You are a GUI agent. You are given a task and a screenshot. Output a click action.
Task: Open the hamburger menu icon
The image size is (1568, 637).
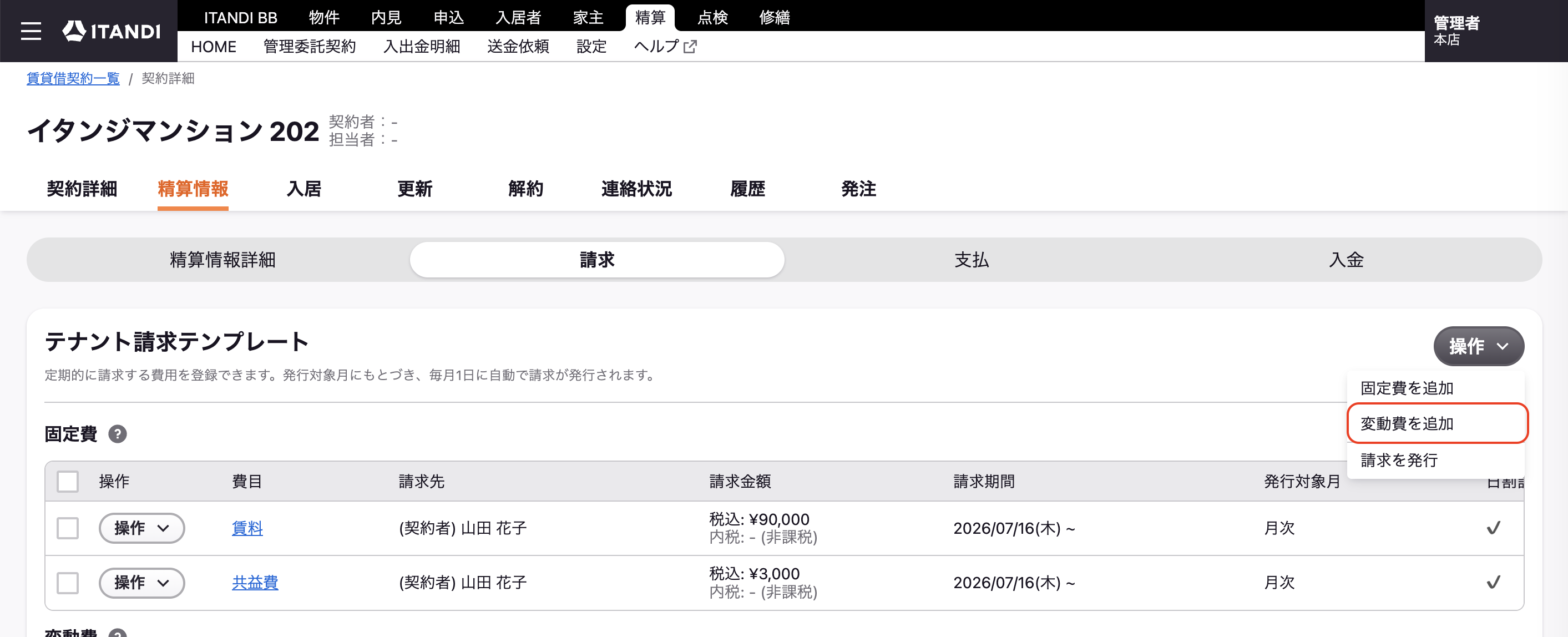point(31,31)
